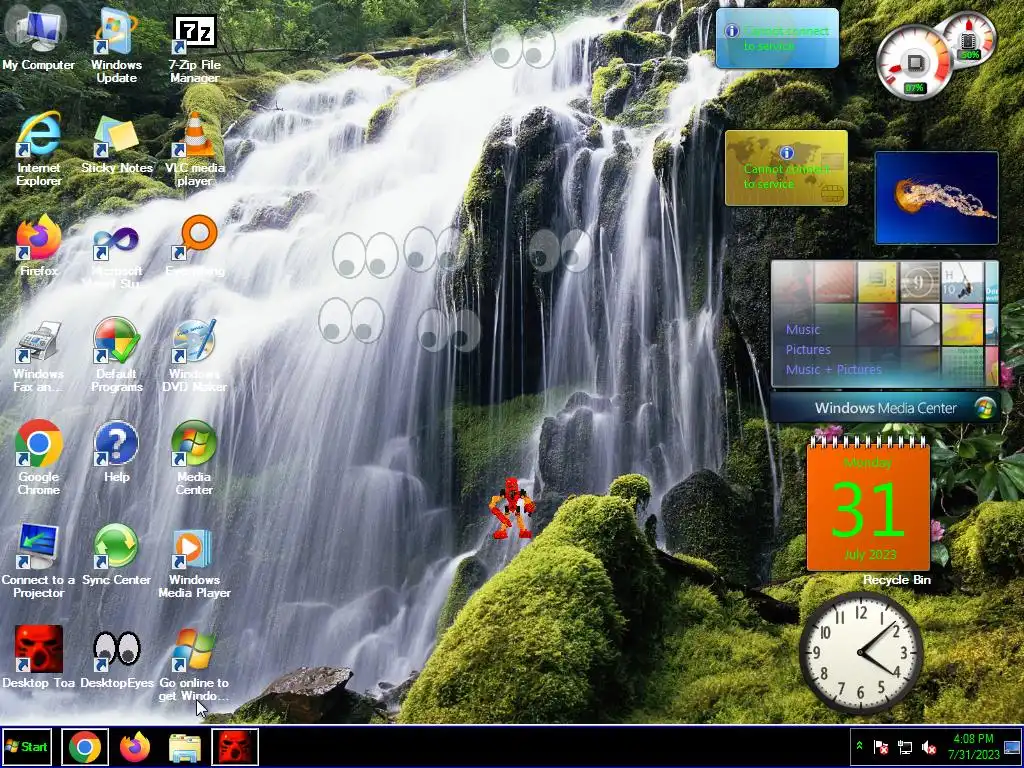Viewport: 1024px width, 768px height.
Task: Click play thumbnail in Media Center gadget
Action: (x=920, y=324)
